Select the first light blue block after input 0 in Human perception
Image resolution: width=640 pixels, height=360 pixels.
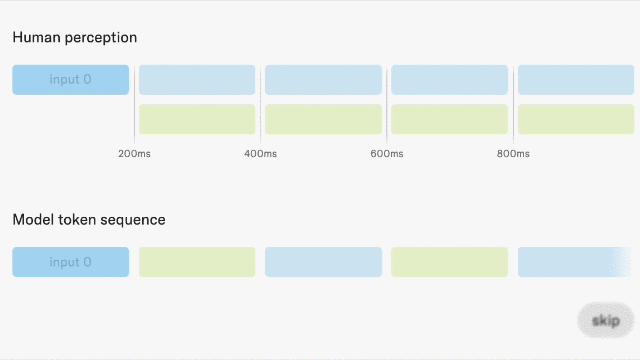click(x=197, y=80)
